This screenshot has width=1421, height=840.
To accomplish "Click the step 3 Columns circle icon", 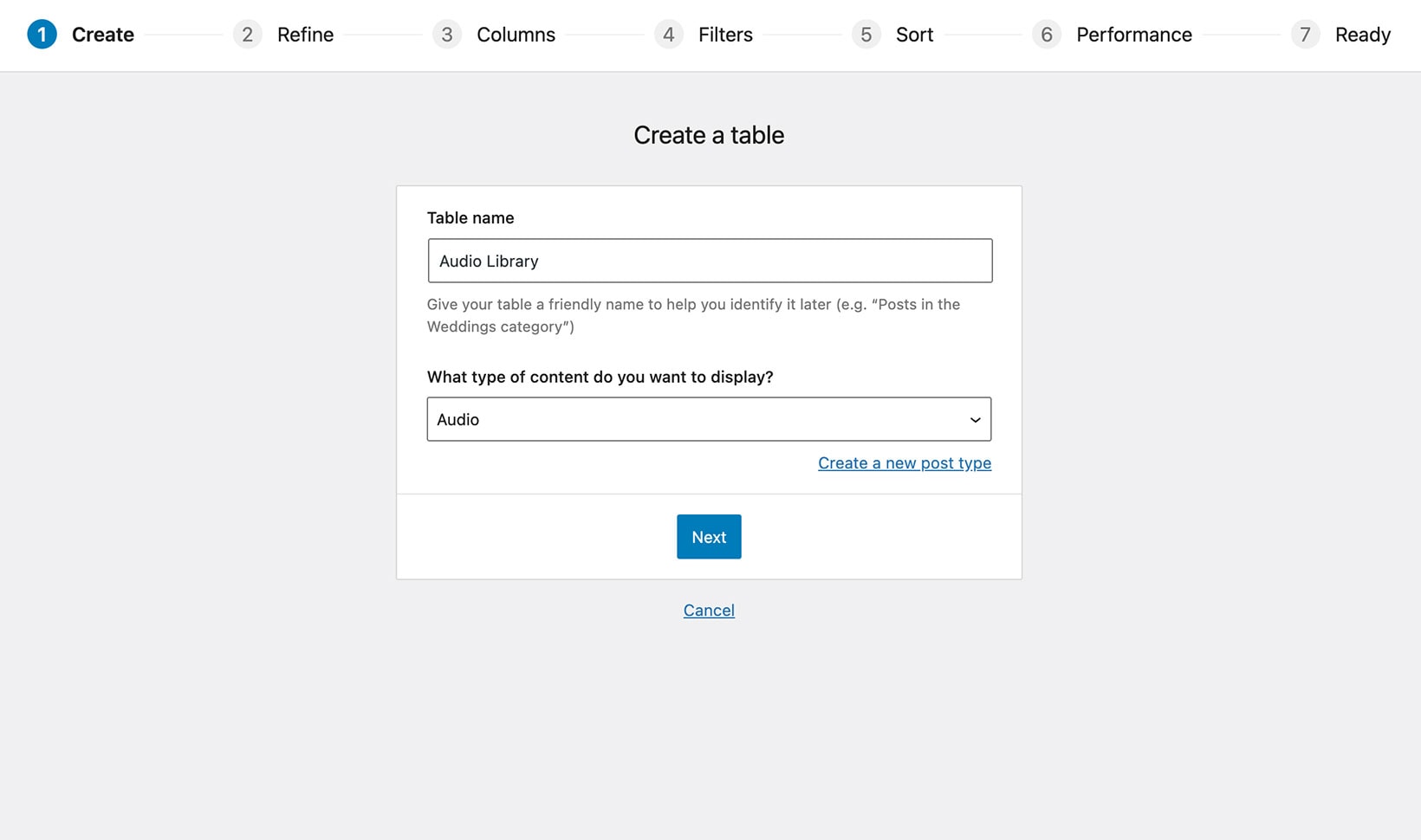I will (x=447, y=35).
